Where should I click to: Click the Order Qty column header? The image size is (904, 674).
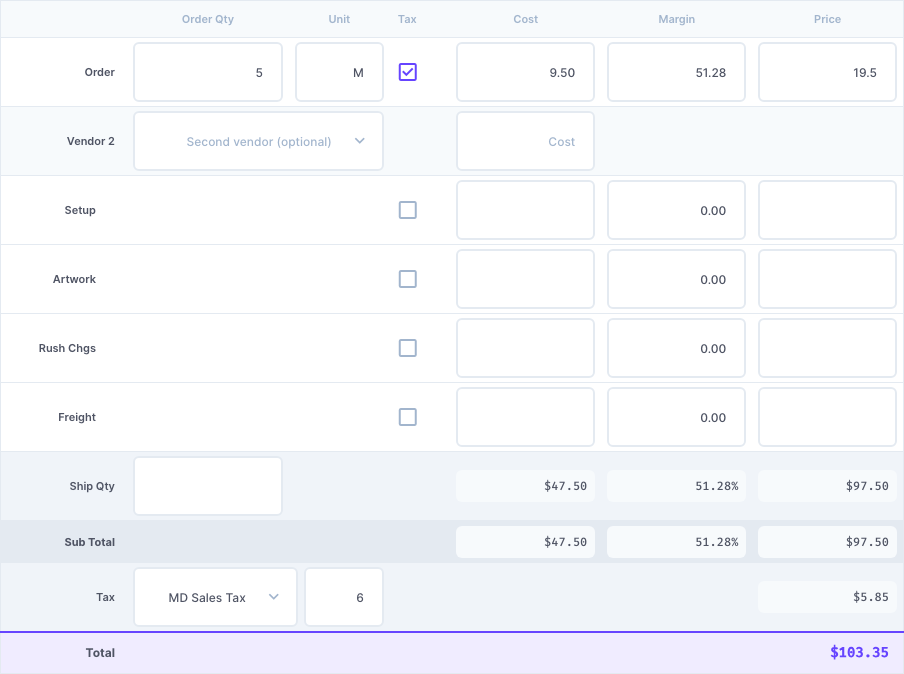click(208, 19)
